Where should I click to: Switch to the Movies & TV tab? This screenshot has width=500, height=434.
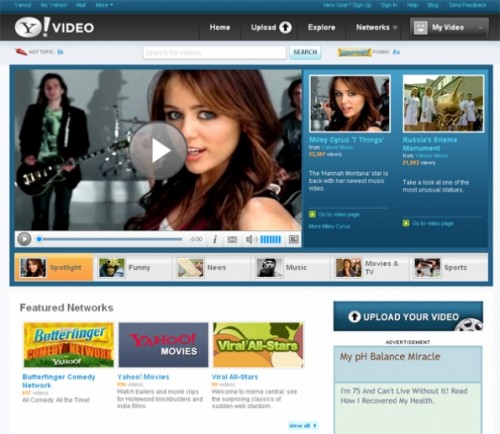[x=369, y=267]
